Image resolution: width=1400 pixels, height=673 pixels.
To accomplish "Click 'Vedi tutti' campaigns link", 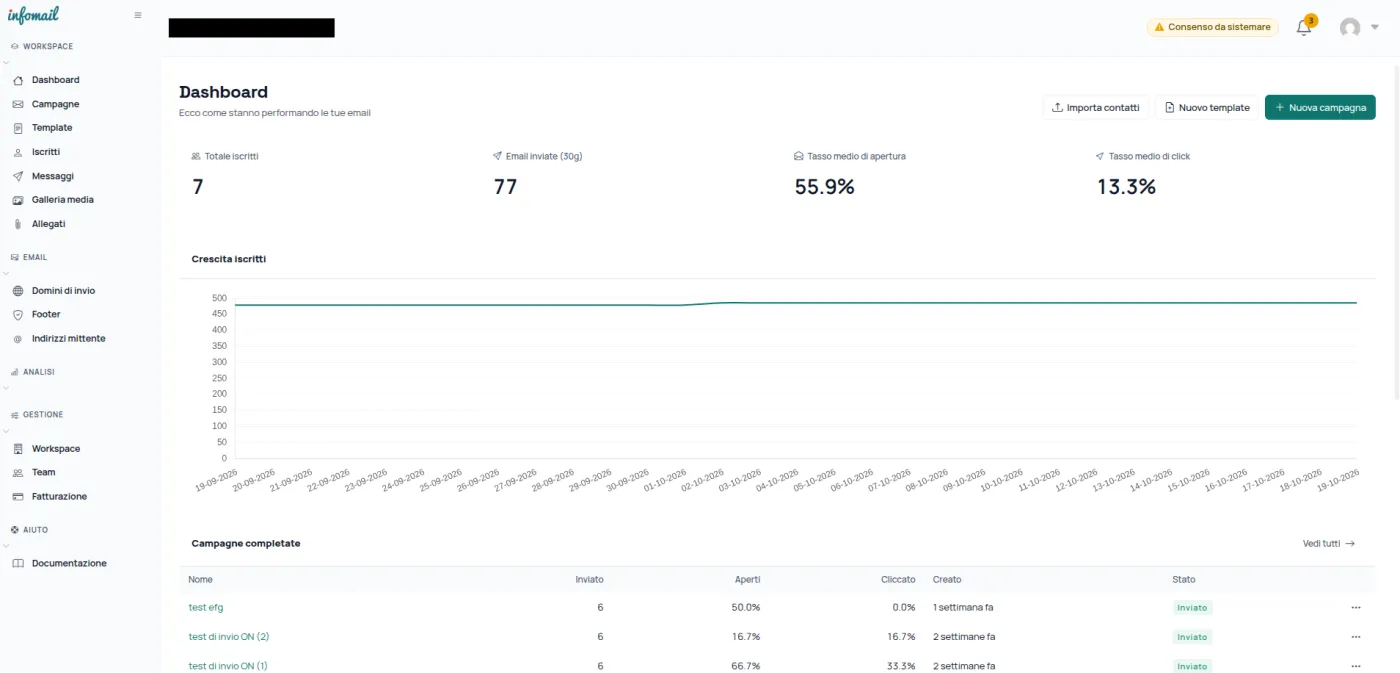I will 1329,543.
